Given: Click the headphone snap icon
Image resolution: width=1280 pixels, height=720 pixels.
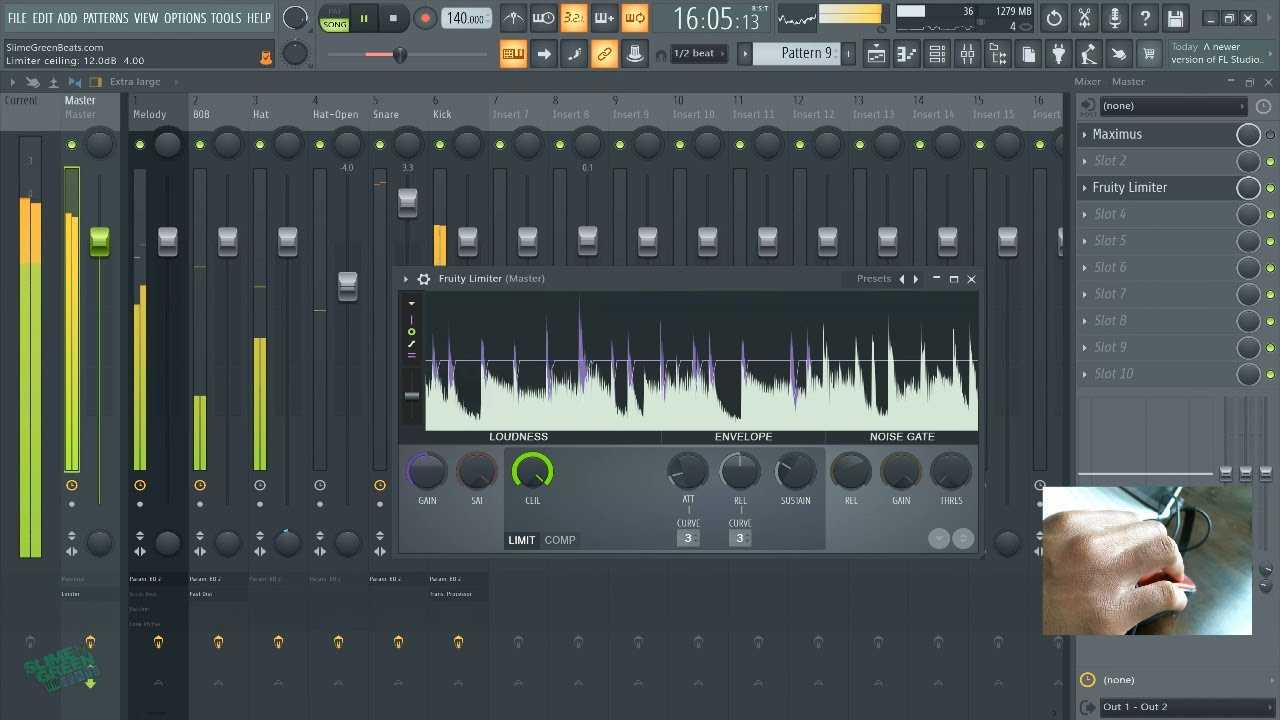Looking at the screenshot, I should (x=660, y=55).
